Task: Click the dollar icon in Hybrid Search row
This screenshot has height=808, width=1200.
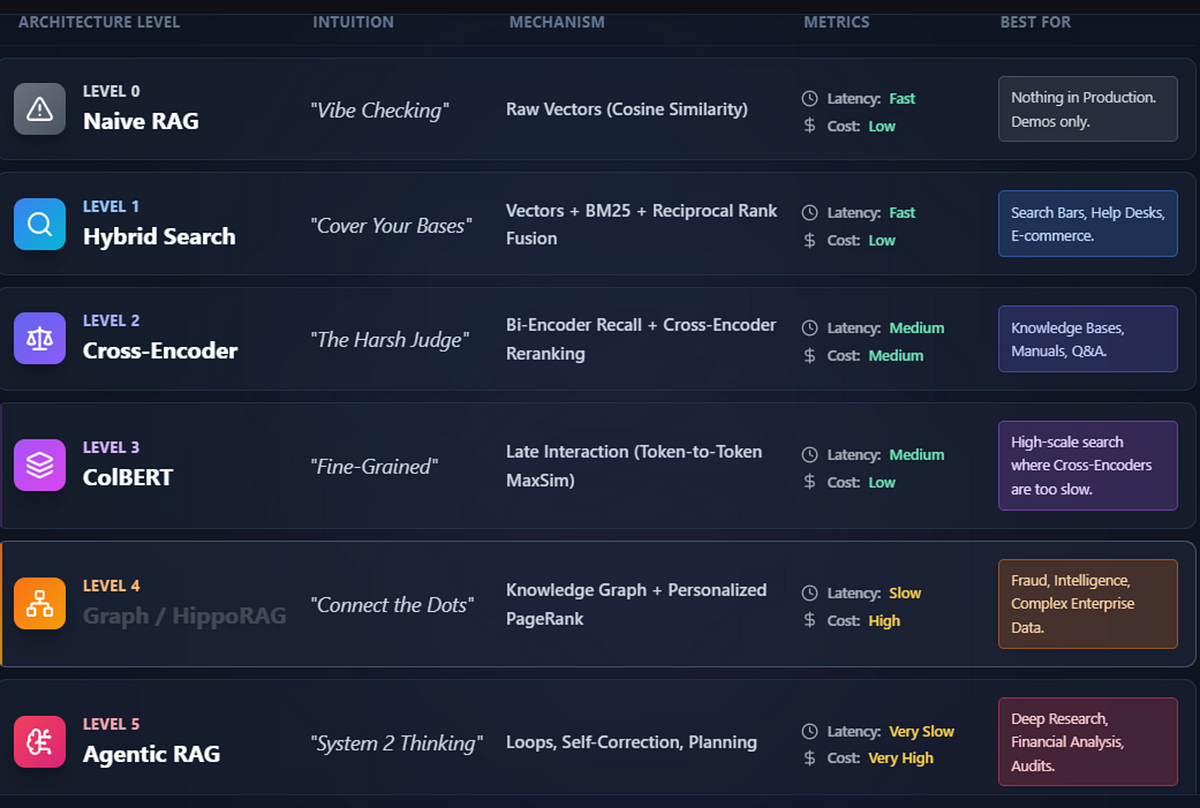Action: (x=810, y=240)
